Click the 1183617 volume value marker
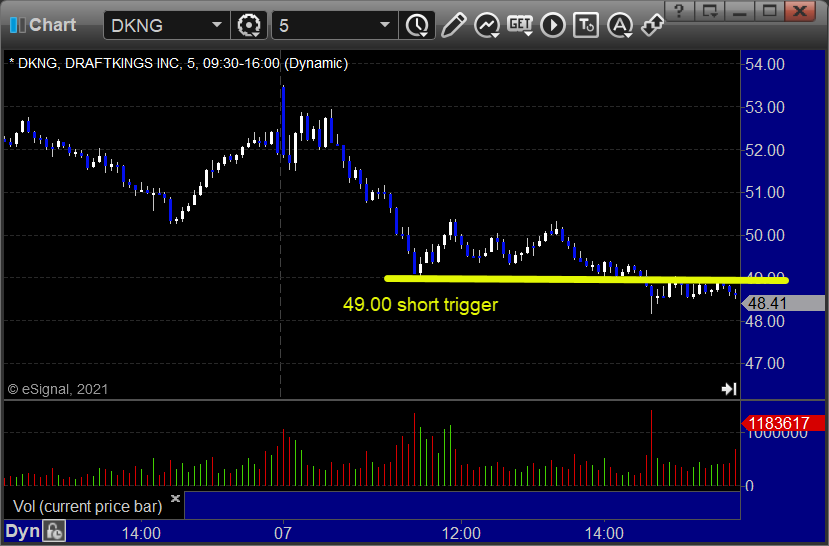The image size is (829, 546). 783,423
